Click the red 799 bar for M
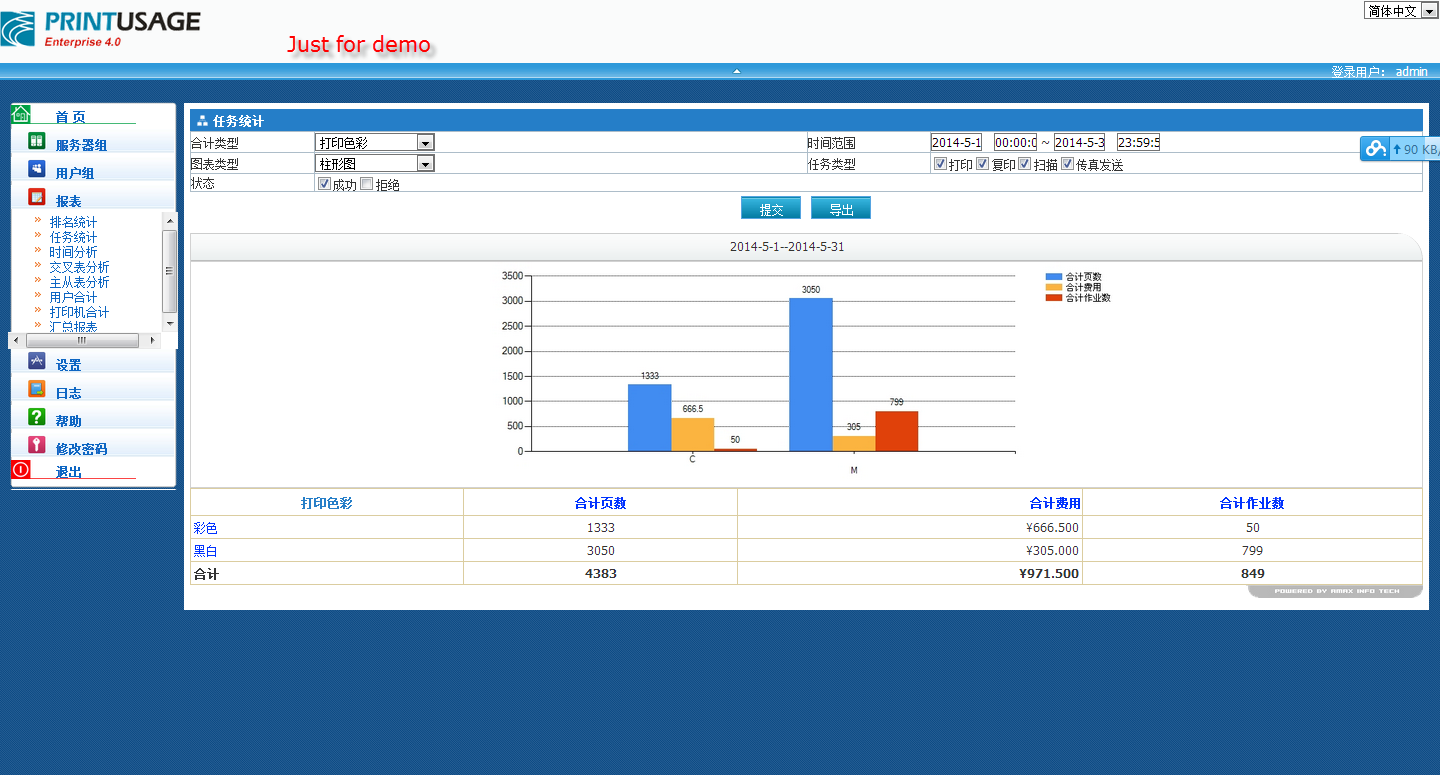The image size is (1440, 775). pyautogui.click(x=896, y=431)
